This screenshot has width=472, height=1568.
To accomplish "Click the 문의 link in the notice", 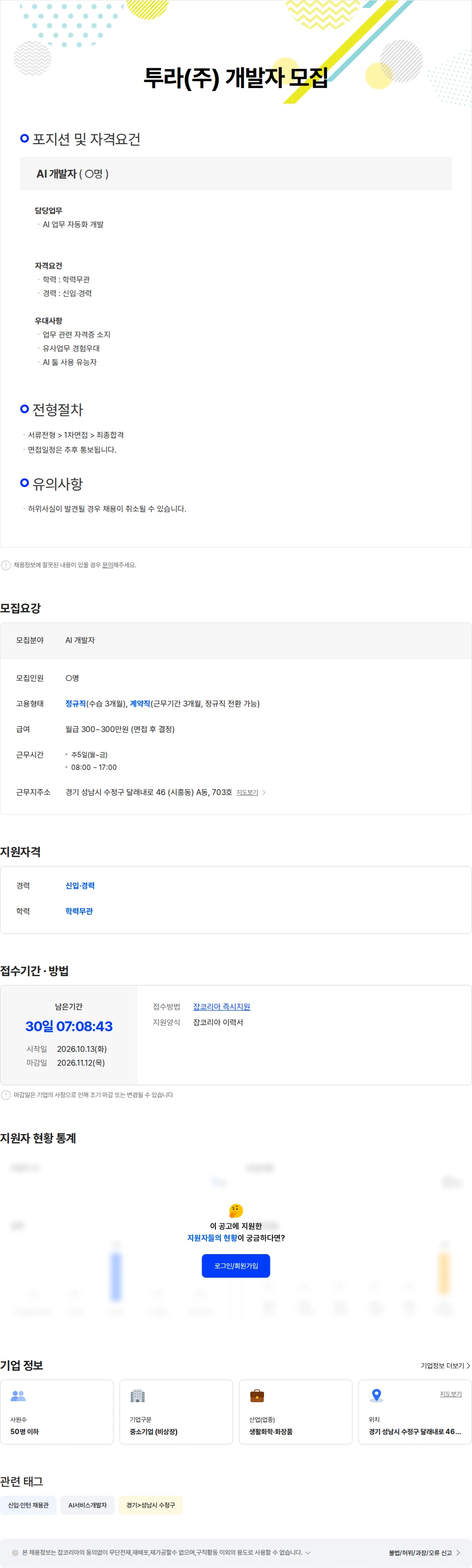I will coord(108,565).
